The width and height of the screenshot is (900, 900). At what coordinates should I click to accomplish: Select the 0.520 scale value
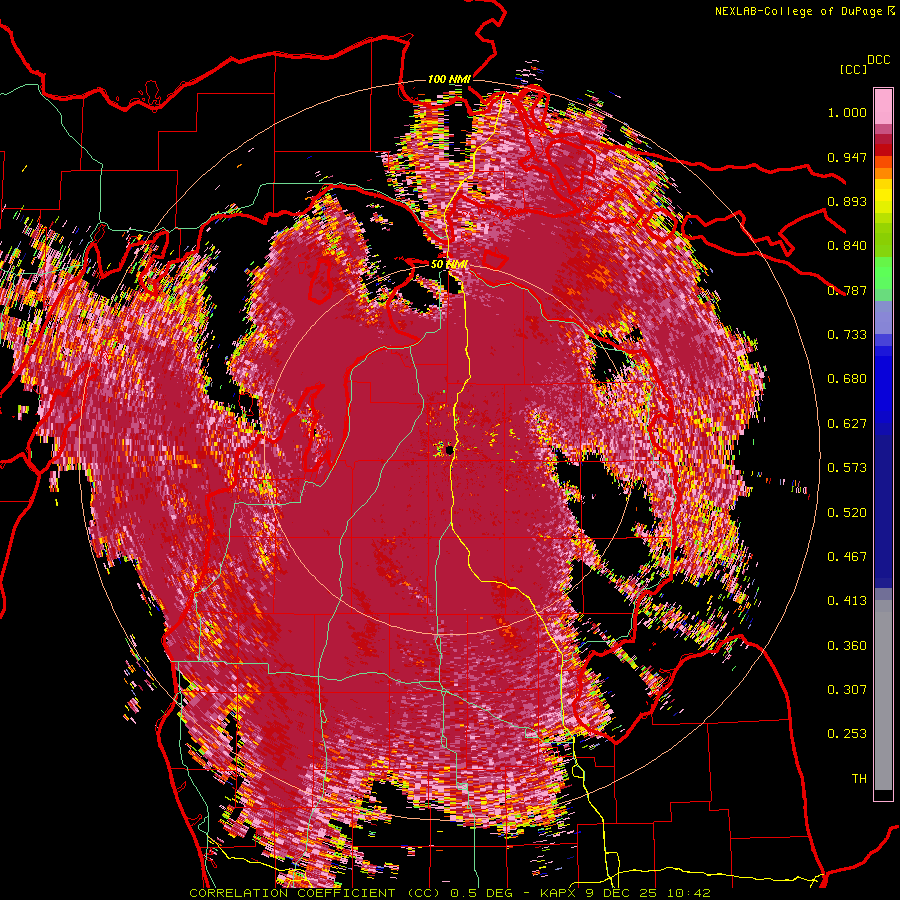pos(847,513)
